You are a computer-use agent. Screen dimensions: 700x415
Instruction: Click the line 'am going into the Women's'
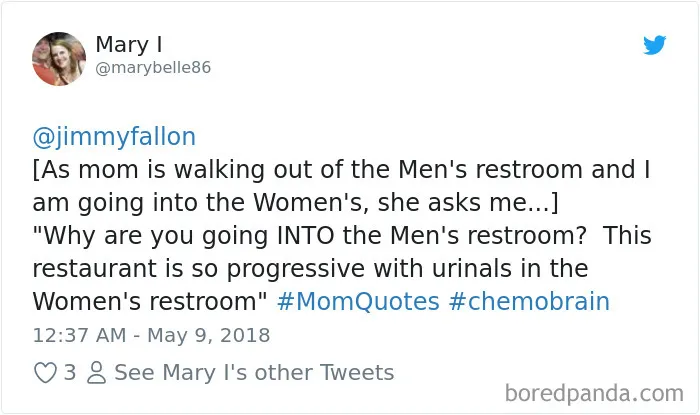pos(296,203)
